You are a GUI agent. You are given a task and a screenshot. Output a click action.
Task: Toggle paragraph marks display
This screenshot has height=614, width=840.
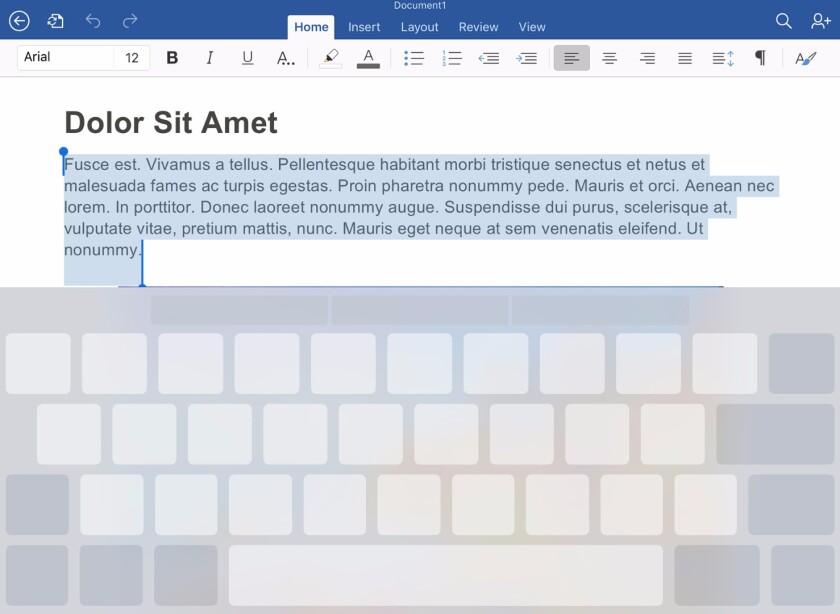(x=760, y=57)
